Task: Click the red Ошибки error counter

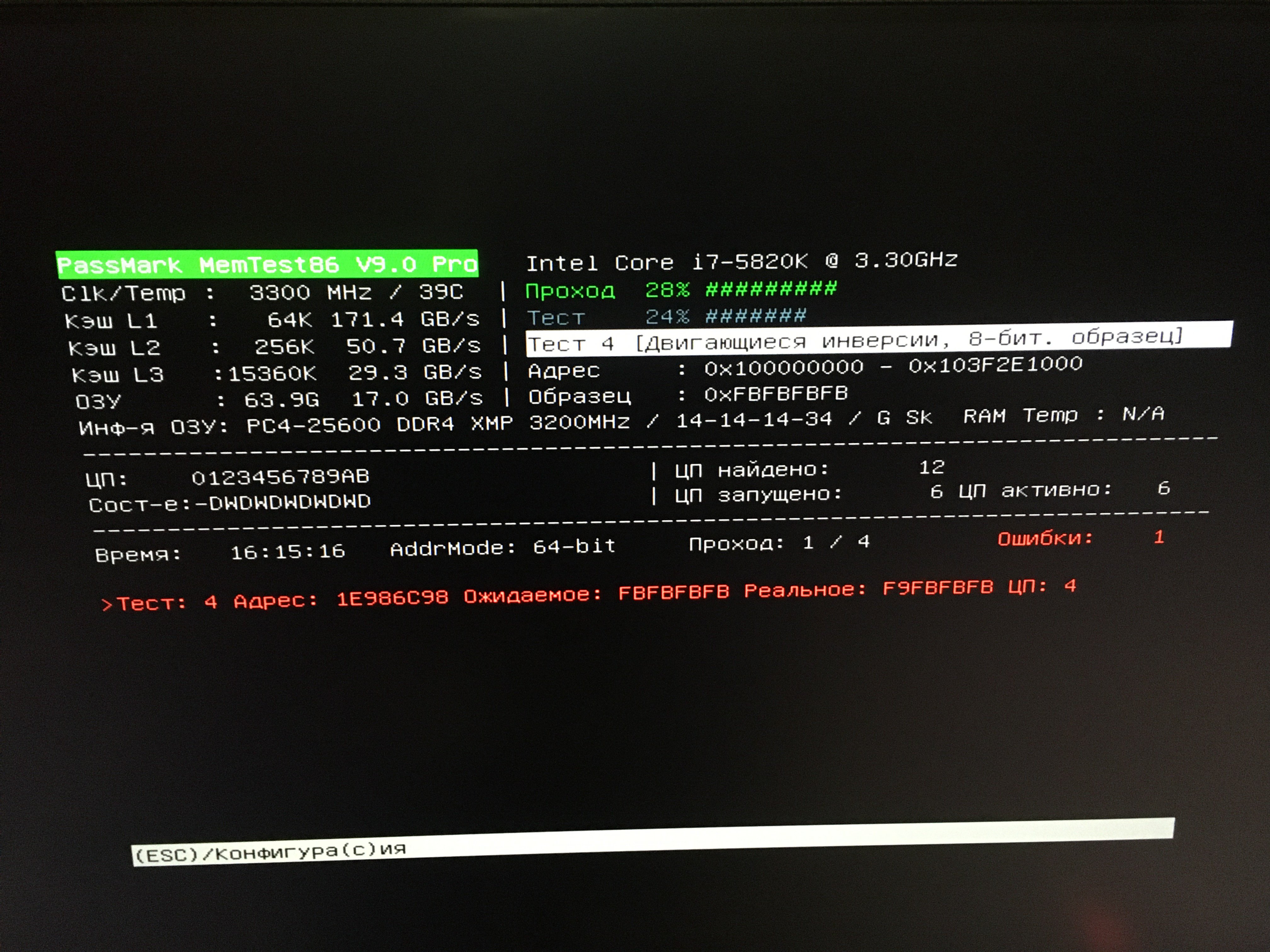Action: pyautogui.click(x=1079, y=538)
